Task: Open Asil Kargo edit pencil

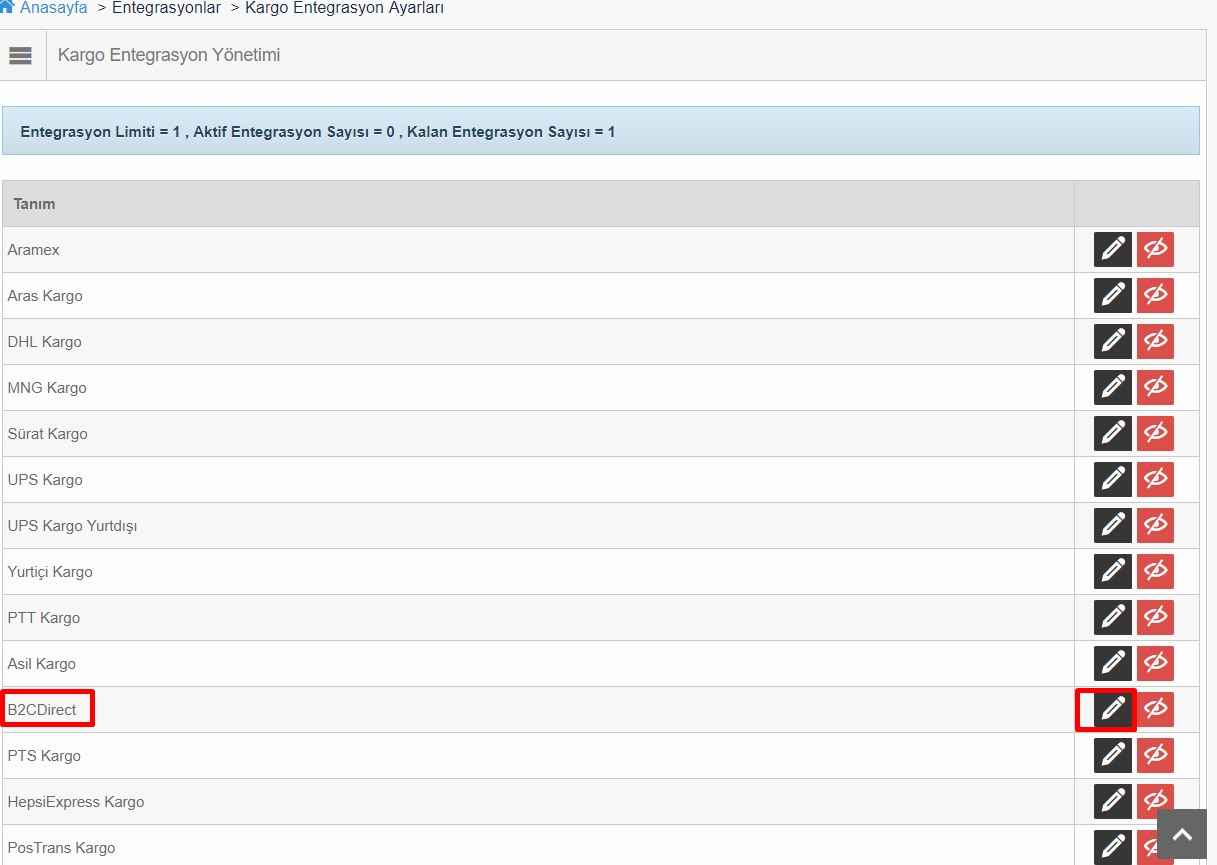Action: point(1113,664)
